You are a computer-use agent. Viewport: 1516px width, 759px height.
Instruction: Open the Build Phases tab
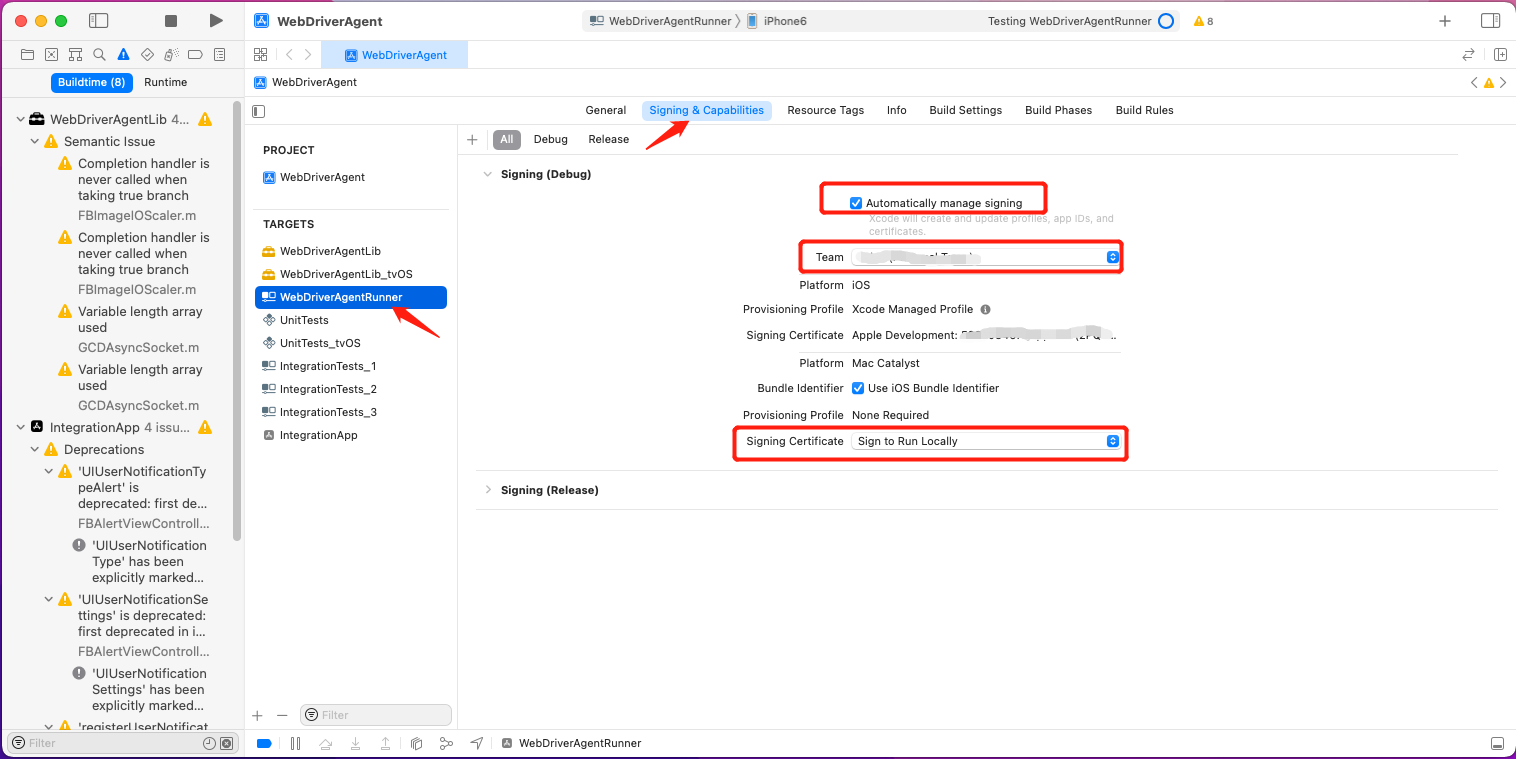coord(1058,110)
